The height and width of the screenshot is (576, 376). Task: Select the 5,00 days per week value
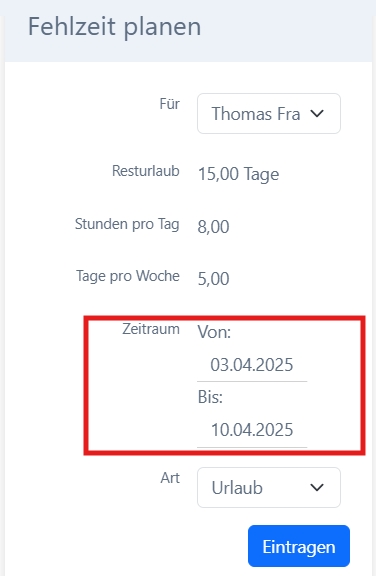[214, 279]
